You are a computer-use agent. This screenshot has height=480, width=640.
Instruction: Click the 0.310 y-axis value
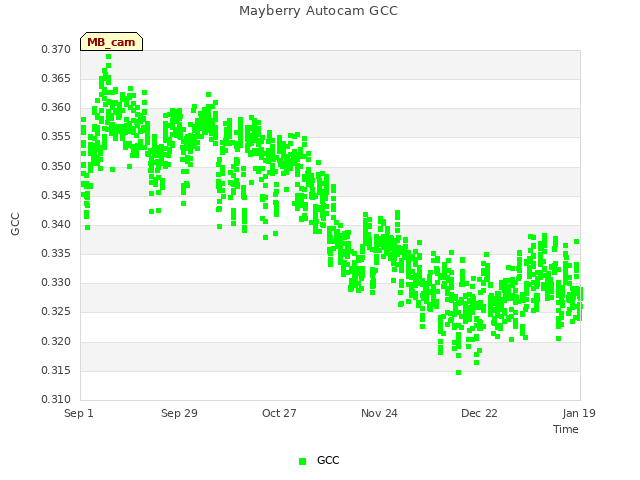56,400
